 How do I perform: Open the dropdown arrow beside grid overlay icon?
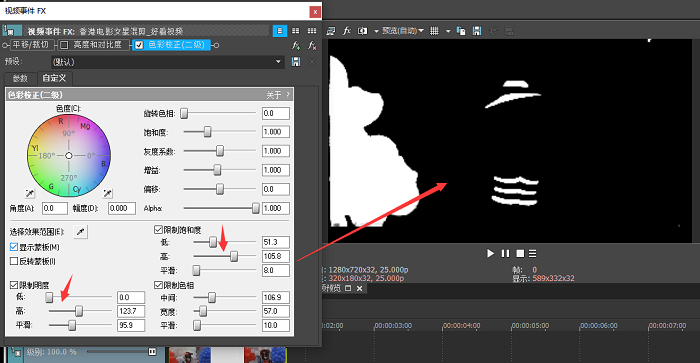[448, 31]
